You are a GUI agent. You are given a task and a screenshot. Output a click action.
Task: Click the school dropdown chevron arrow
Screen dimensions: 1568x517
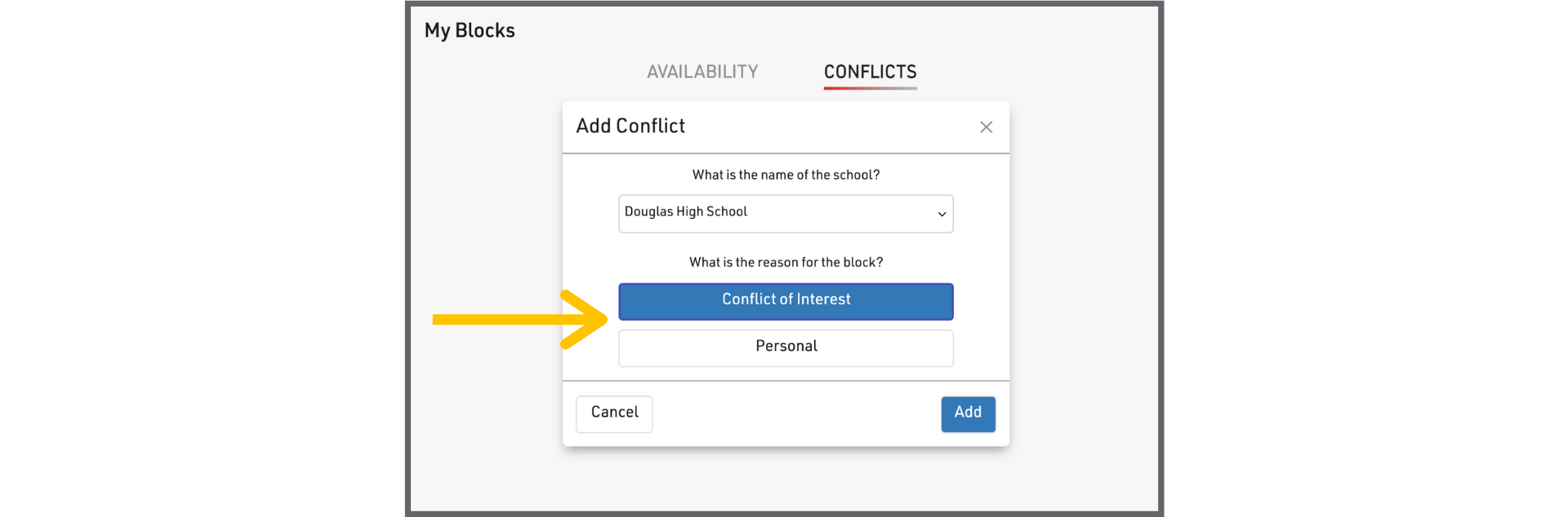click(x=942, y=214)
